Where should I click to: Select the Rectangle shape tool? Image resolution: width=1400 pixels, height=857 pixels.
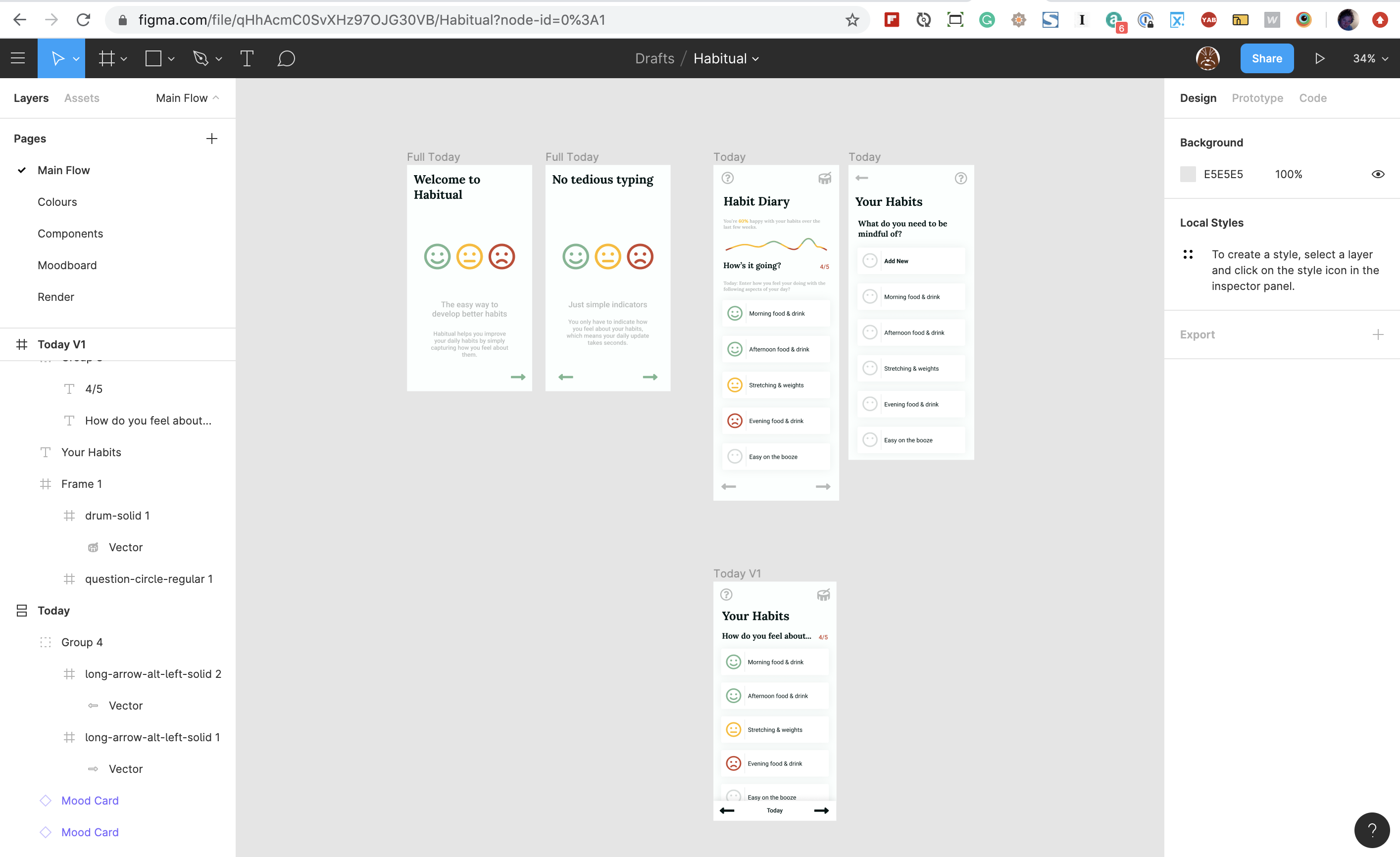click(153, 58)
